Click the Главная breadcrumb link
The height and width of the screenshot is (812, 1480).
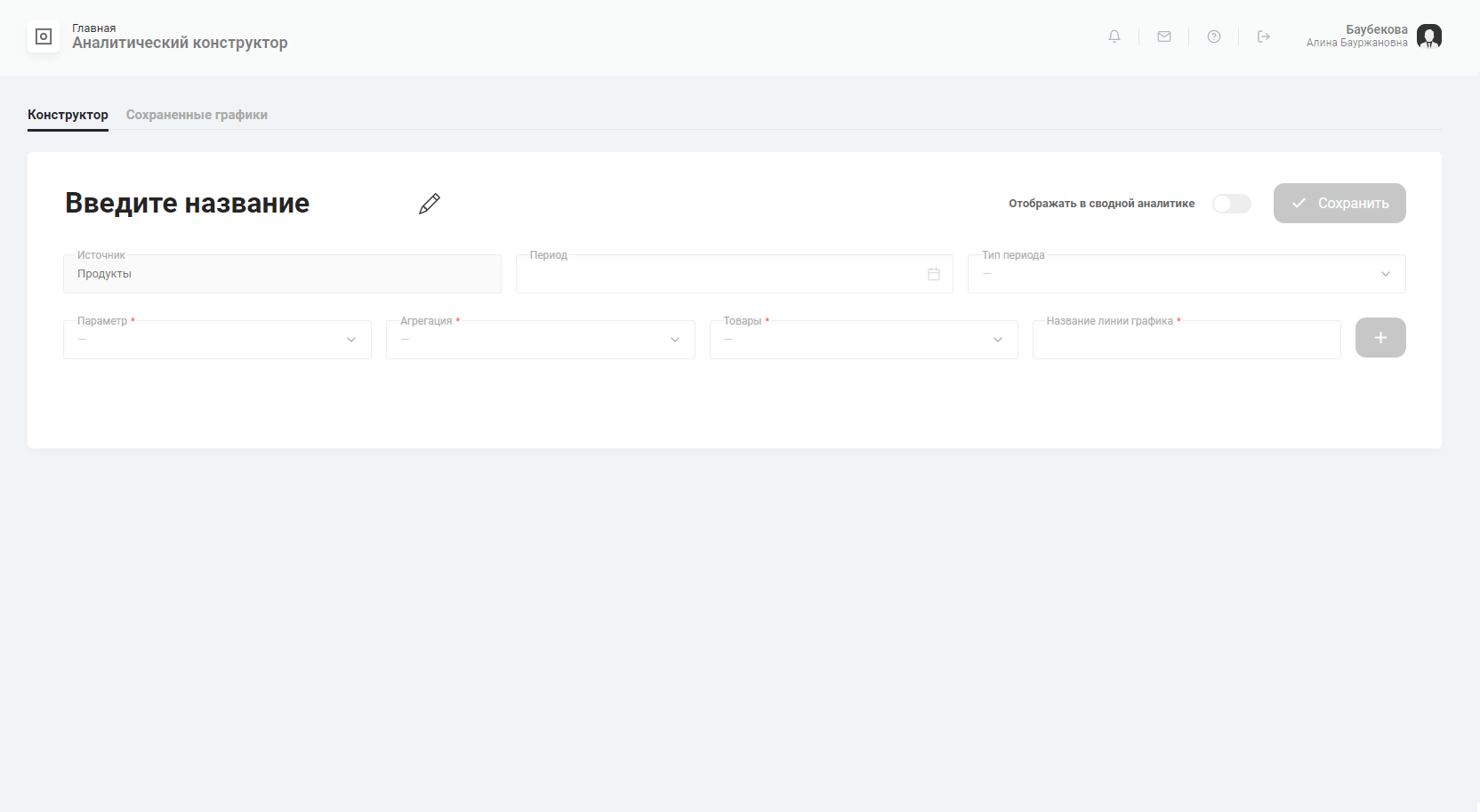coord(93,28)
